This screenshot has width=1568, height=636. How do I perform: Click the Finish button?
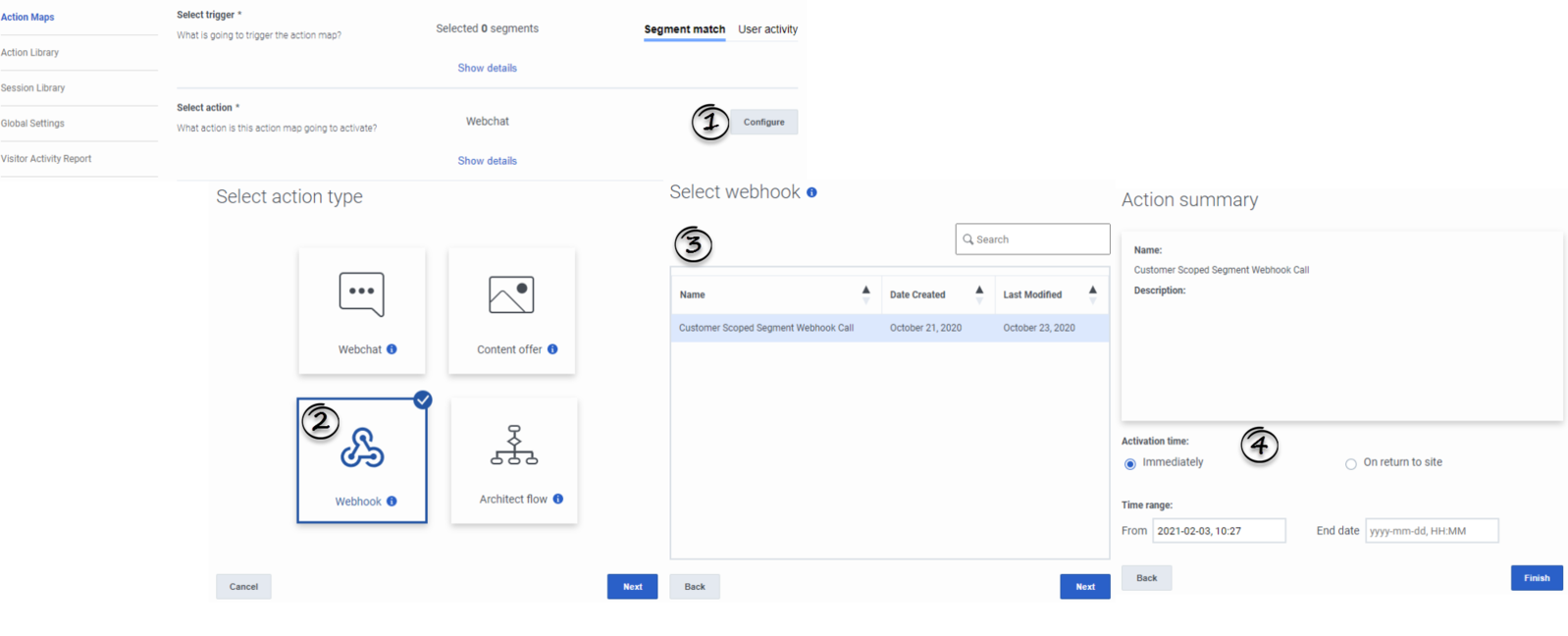tap(1537, 578)
